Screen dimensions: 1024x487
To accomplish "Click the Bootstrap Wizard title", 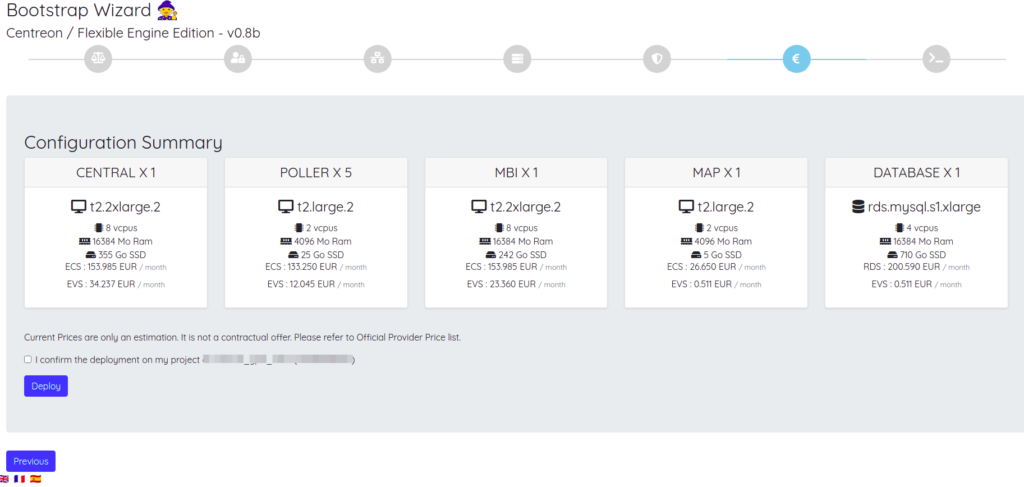I will click(80, 10).
